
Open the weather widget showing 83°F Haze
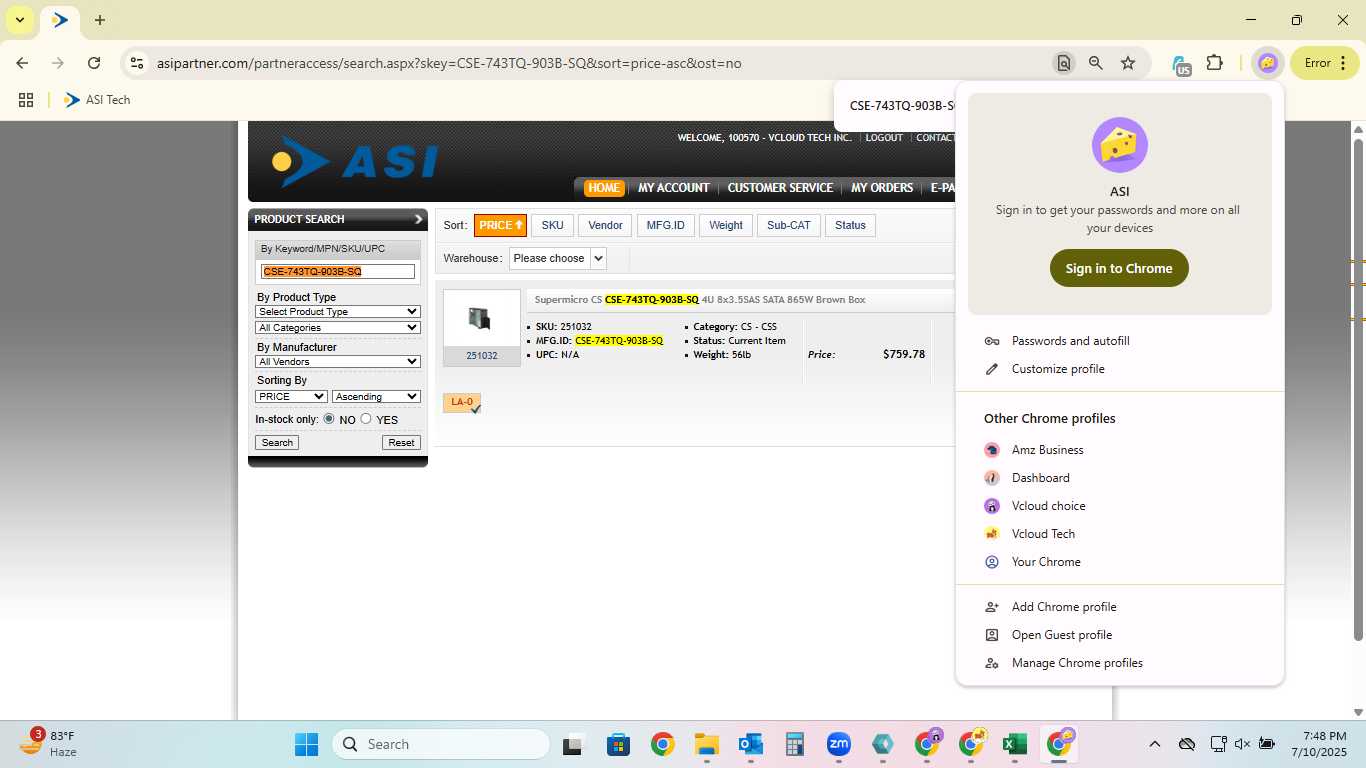pyautogui.click(x=48, y=743)
